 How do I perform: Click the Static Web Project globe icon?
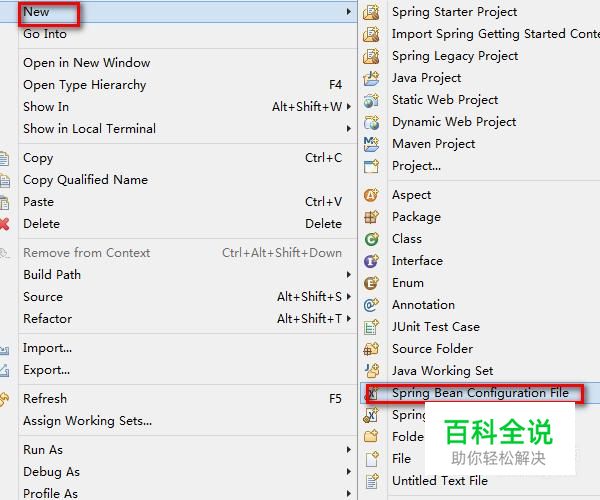pyautogui.click(x=371, y=100)
